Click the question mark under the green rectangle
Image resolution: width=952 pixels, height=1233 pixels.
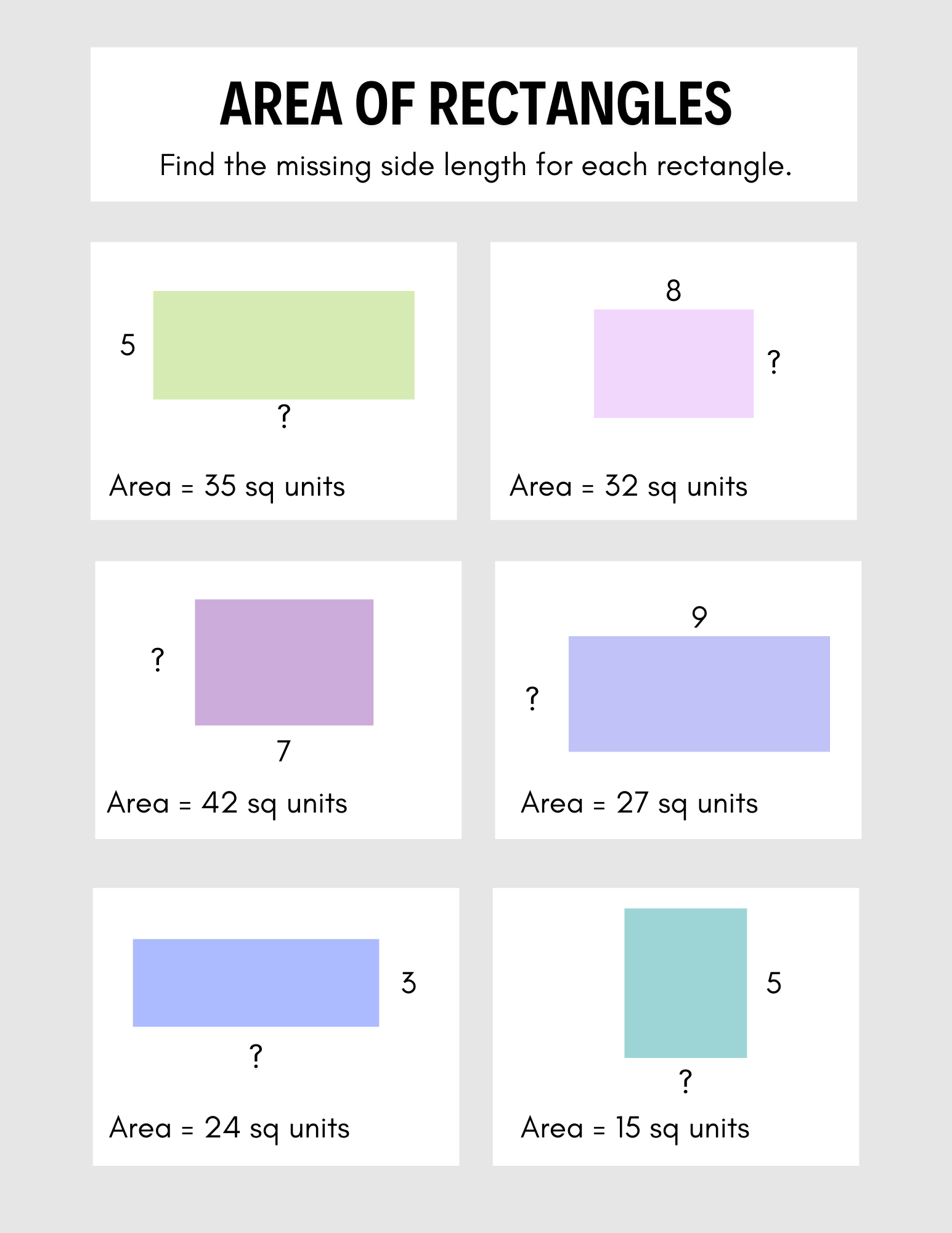pos(283,417)
